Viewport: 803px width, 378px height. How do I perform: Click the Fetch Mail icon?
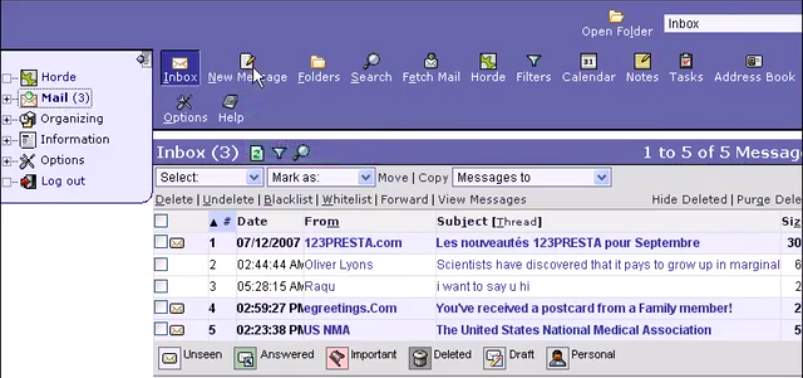431,61
